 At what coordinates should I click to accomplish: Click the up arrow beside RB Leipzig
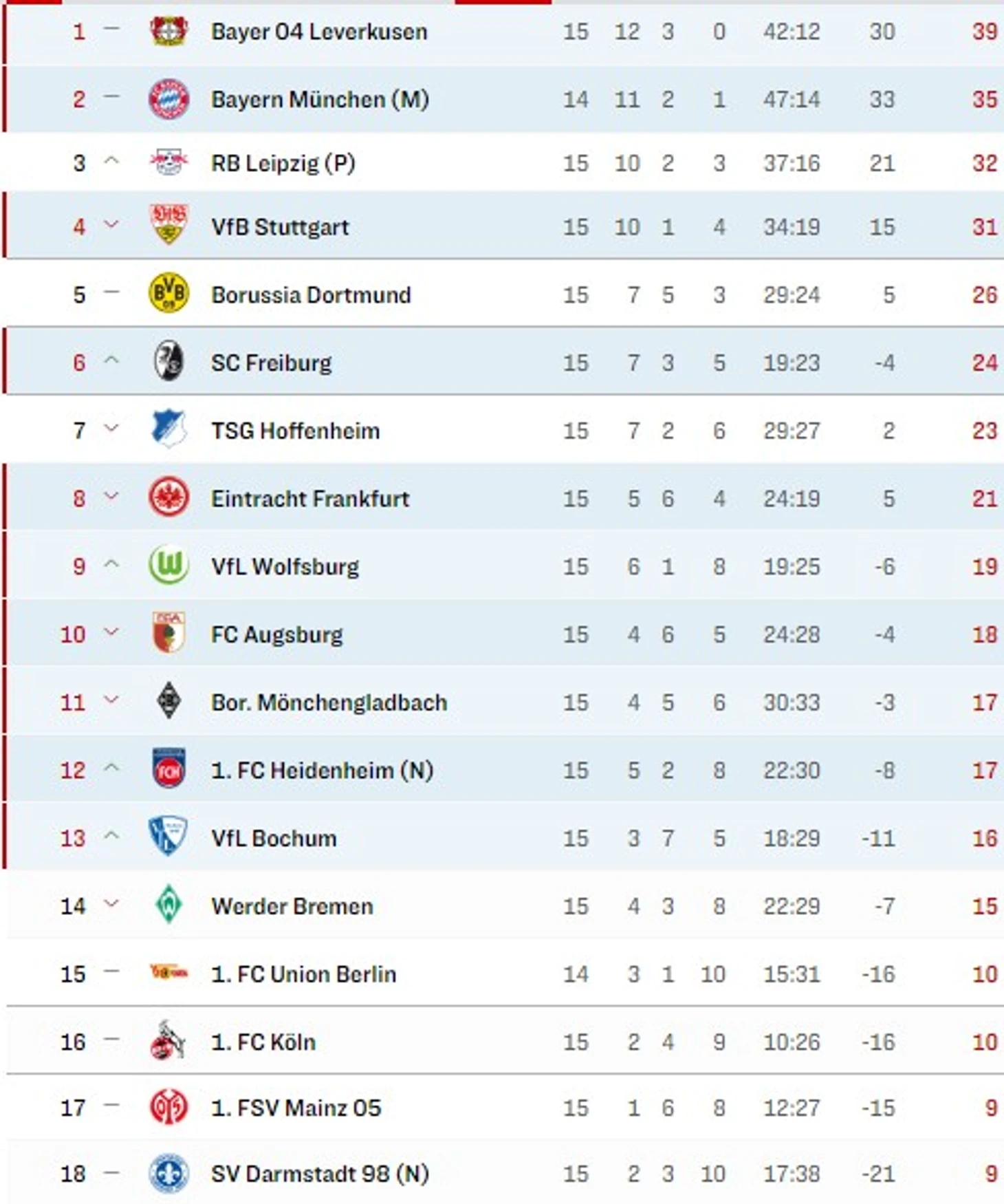(111, 161)
